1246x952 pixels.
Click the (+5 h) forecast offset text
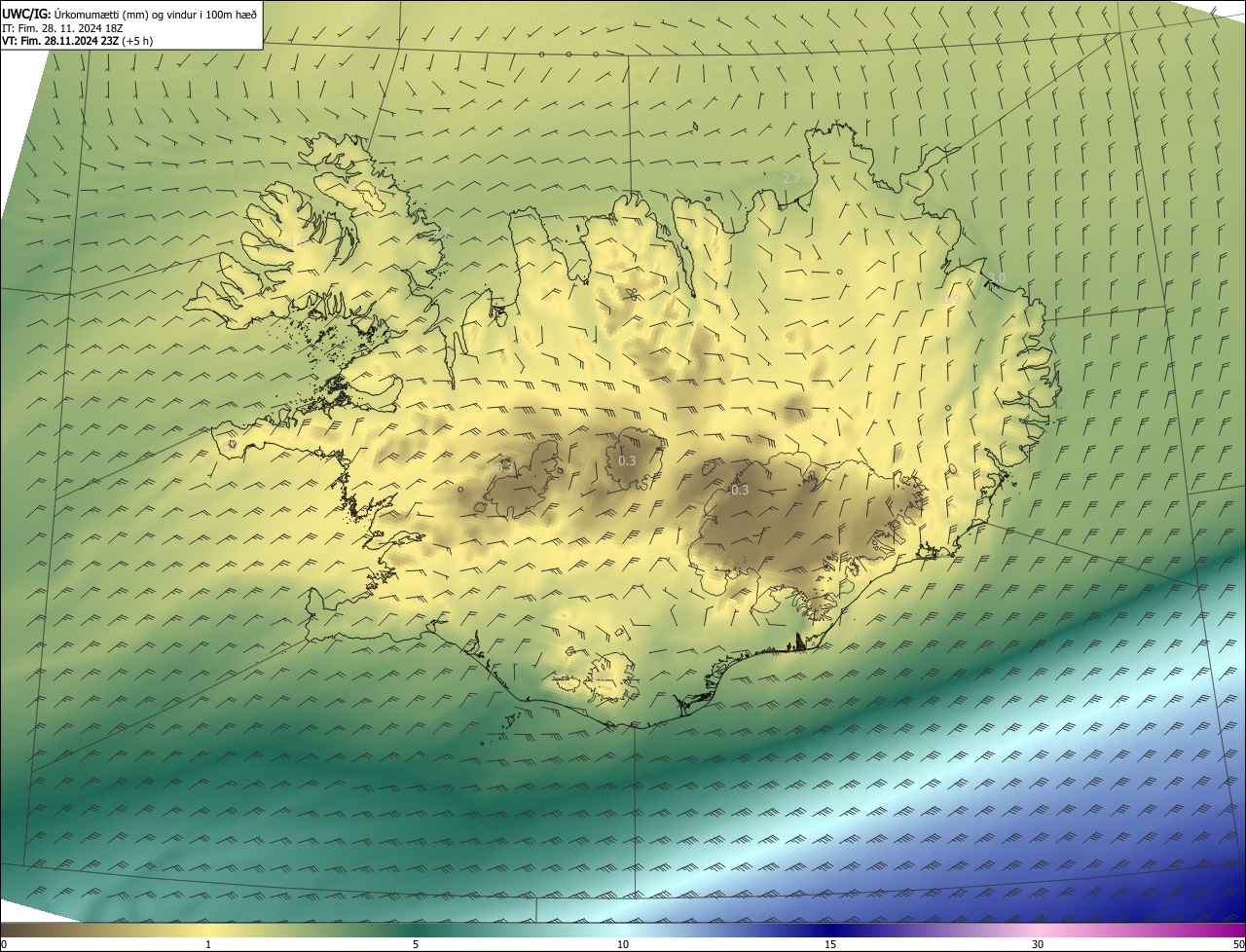click(138, 41)
